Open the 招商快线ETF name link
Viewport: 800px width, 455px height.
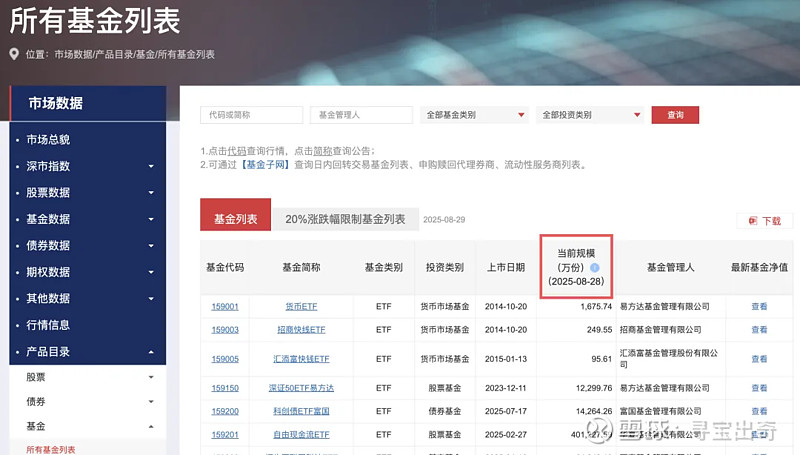point(301,330)
